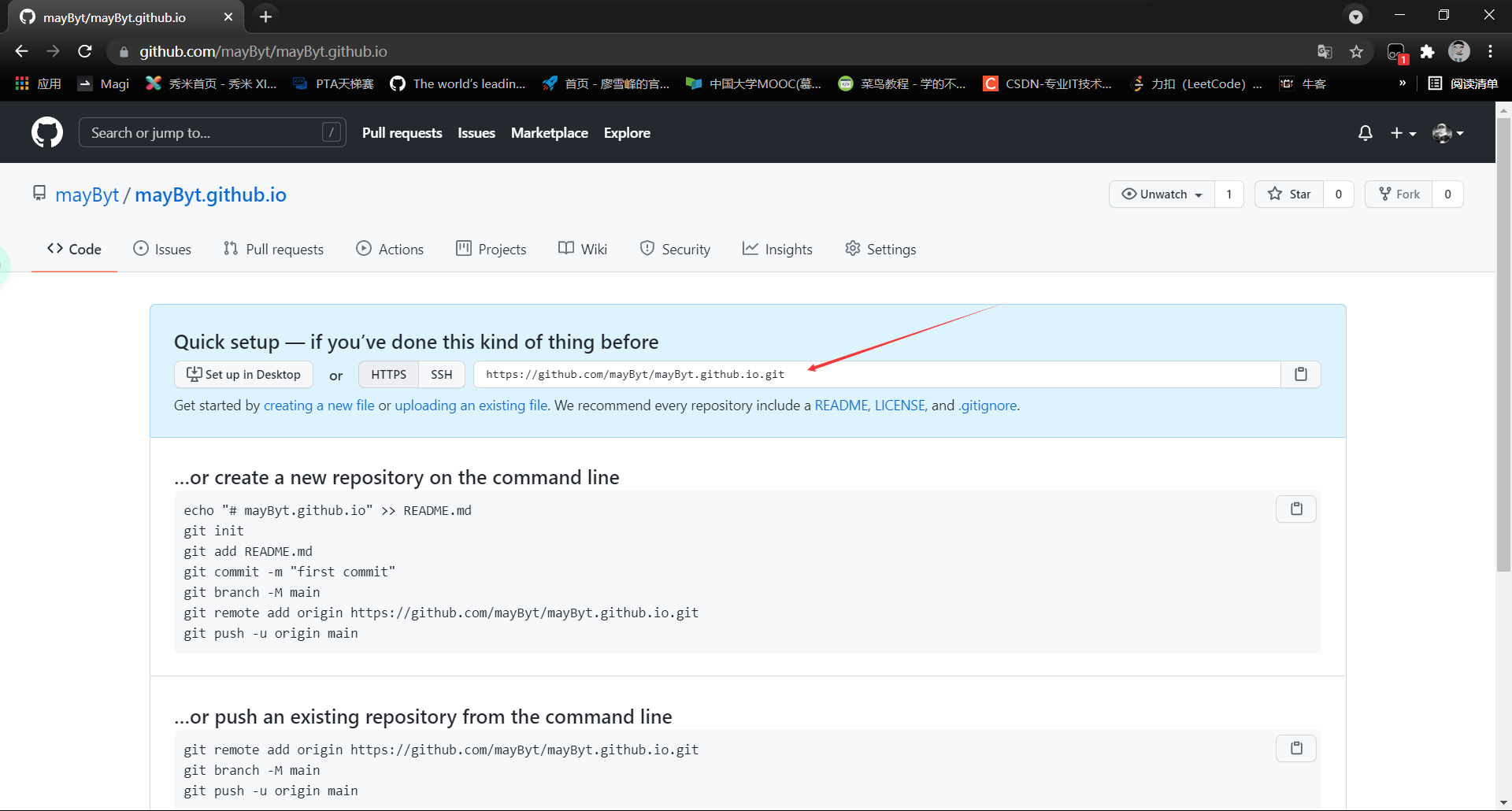The height and width of the screenshot is (811, 1512).
Task: Open Pull requests in top navigation
Action: (402, 133)
